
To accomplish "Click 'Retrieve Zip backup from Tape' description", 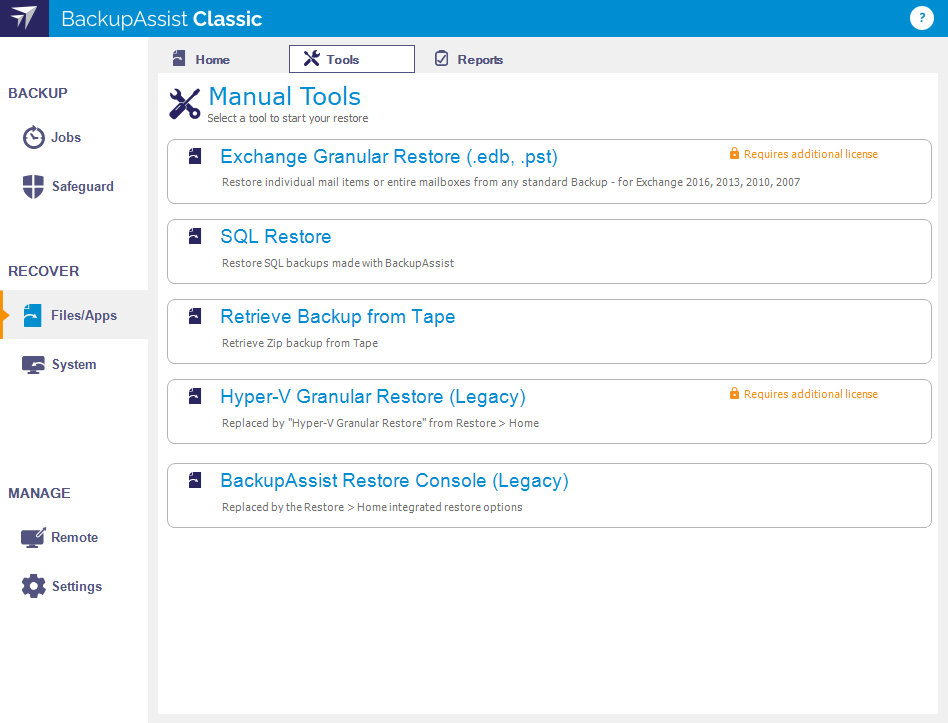I will pyautogui.click(x=299, y=343).
